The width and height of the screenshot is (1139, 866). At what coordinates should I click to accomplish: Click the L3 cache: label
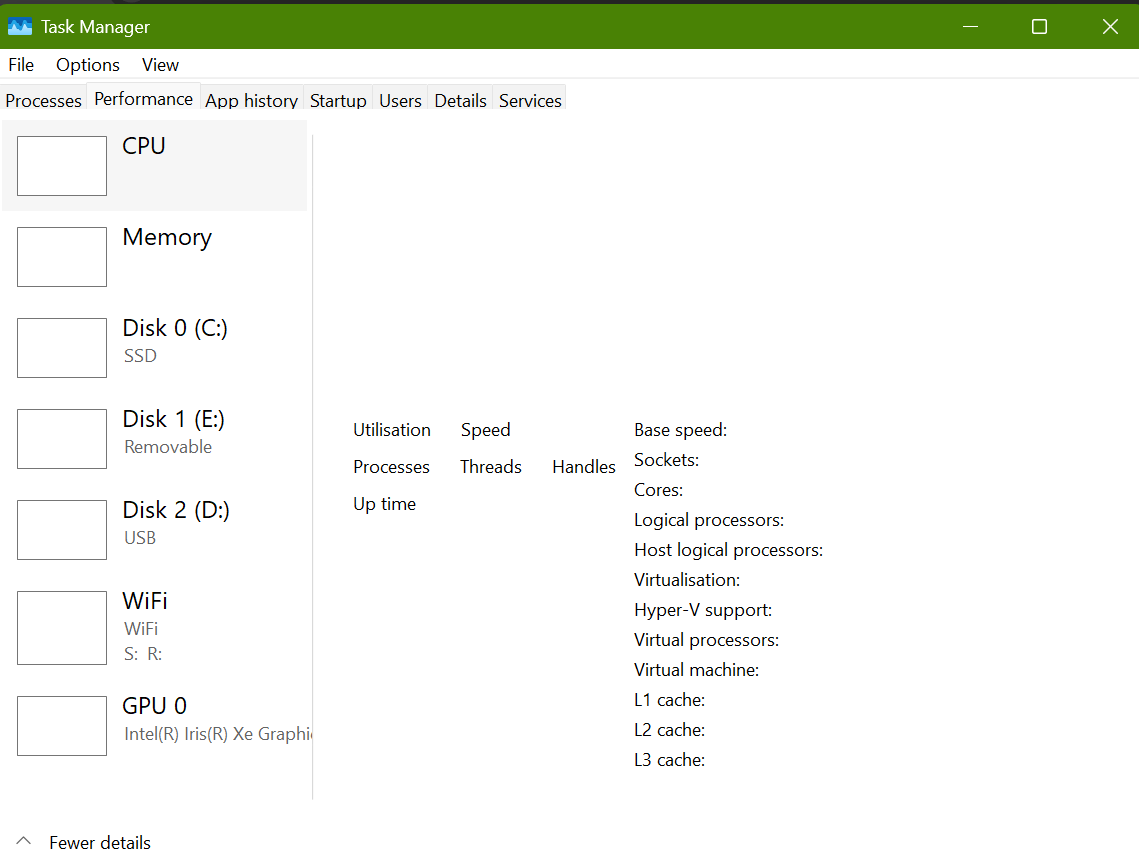coord(670,760)
